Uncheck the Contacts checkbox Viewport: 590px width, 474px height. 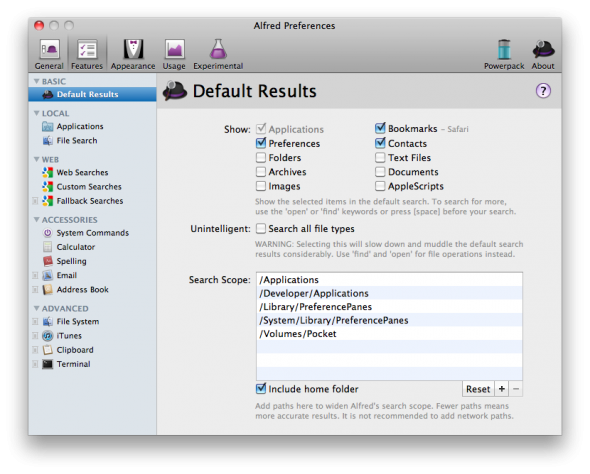pyautogui.click(x=380, y=143)
